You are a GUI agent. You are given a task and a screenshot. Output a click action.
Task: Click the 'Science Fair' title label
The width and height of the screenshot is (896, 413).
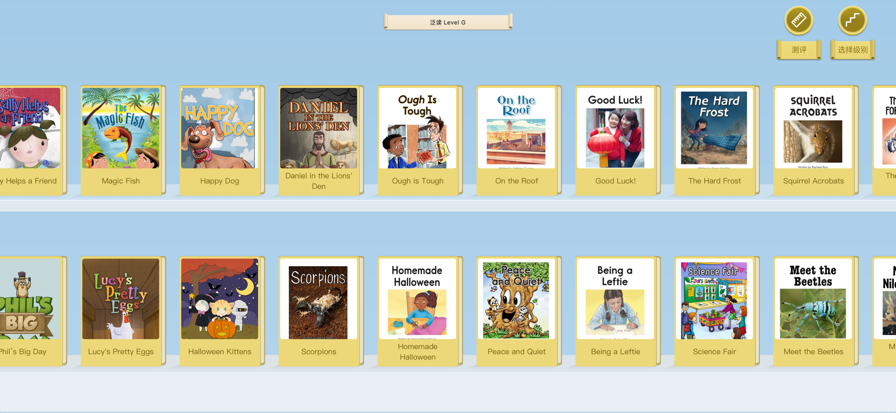point(714,352)
